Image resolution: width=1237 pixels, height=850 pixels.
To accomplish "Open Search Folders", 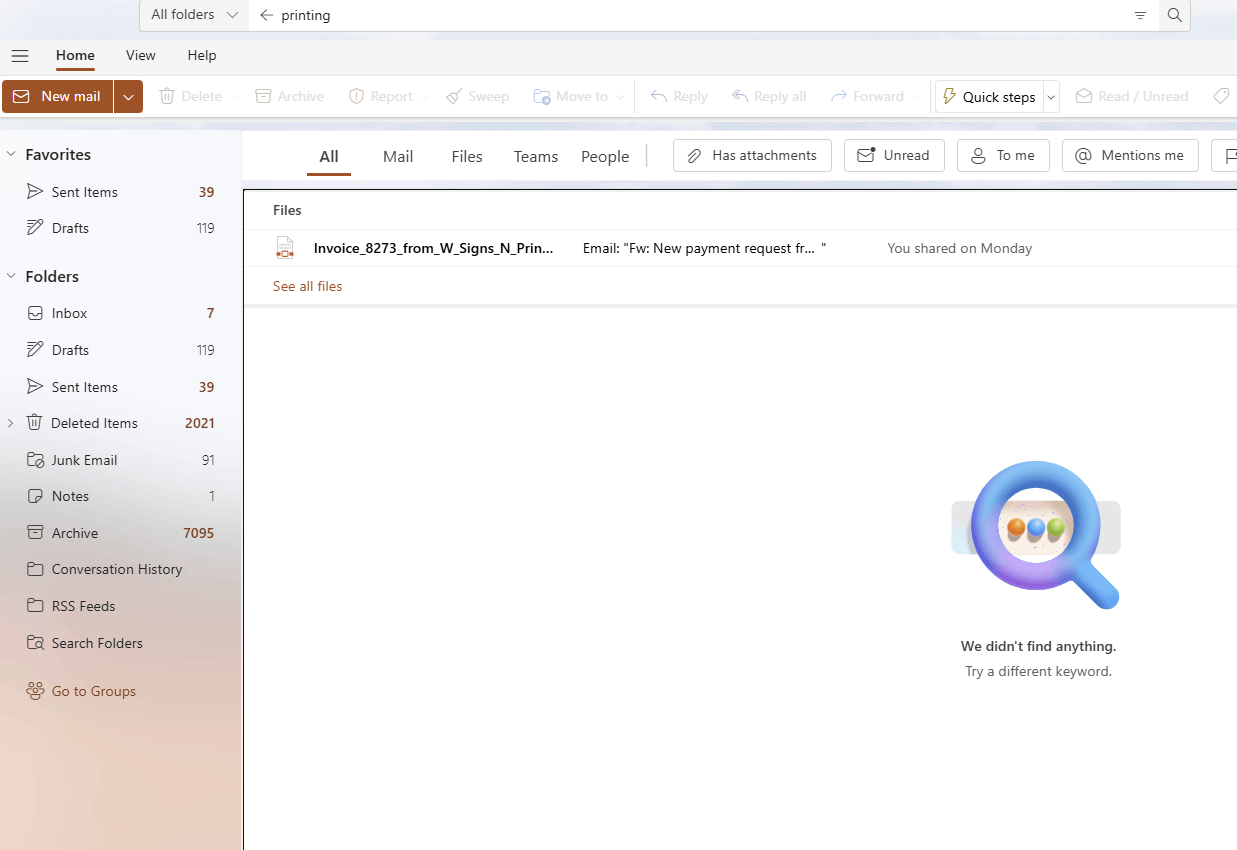I will (120, 643).
